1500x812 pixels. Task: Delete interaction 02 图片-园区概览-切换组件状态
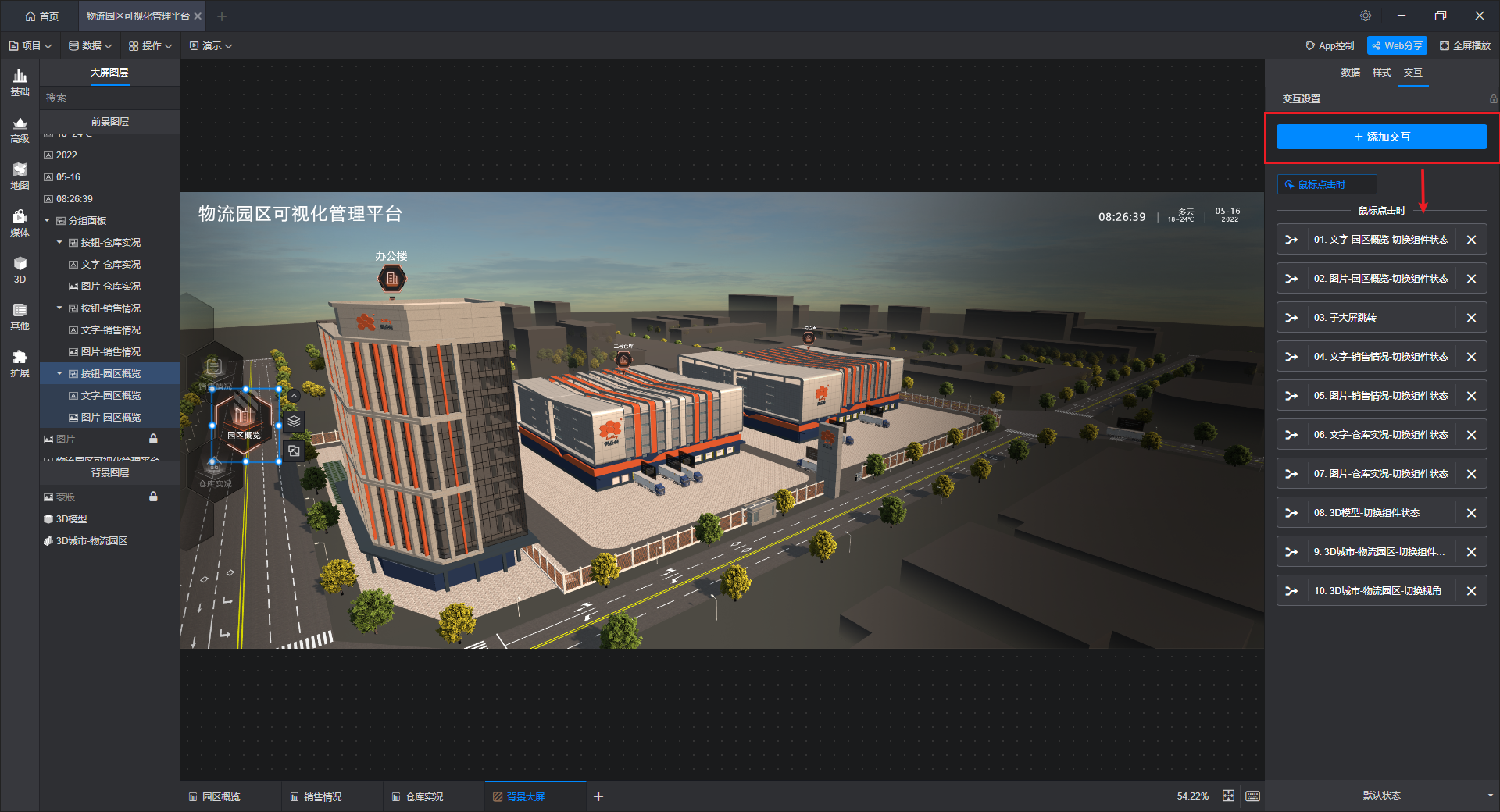coord(1471,279)
